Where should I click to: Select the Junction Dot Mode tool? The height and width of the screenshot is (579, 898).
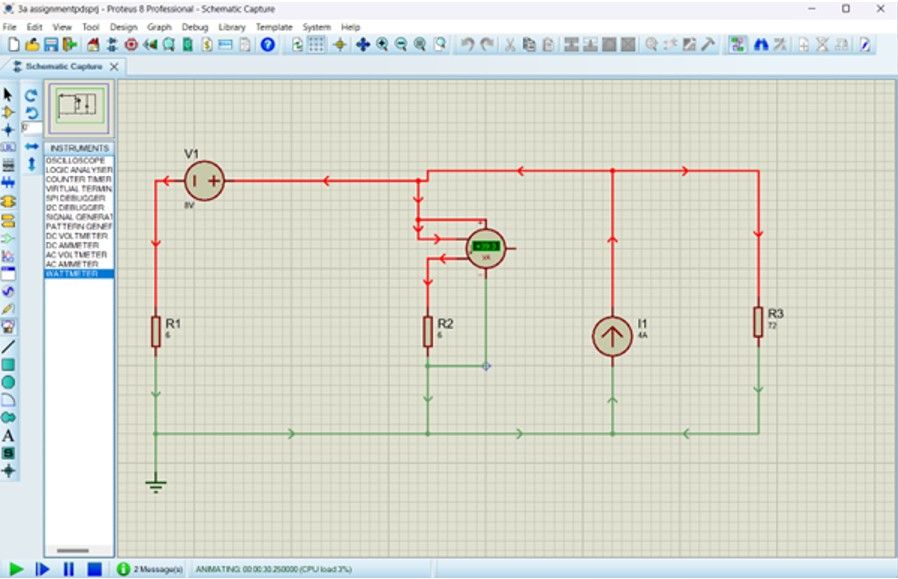click(8, 130)
